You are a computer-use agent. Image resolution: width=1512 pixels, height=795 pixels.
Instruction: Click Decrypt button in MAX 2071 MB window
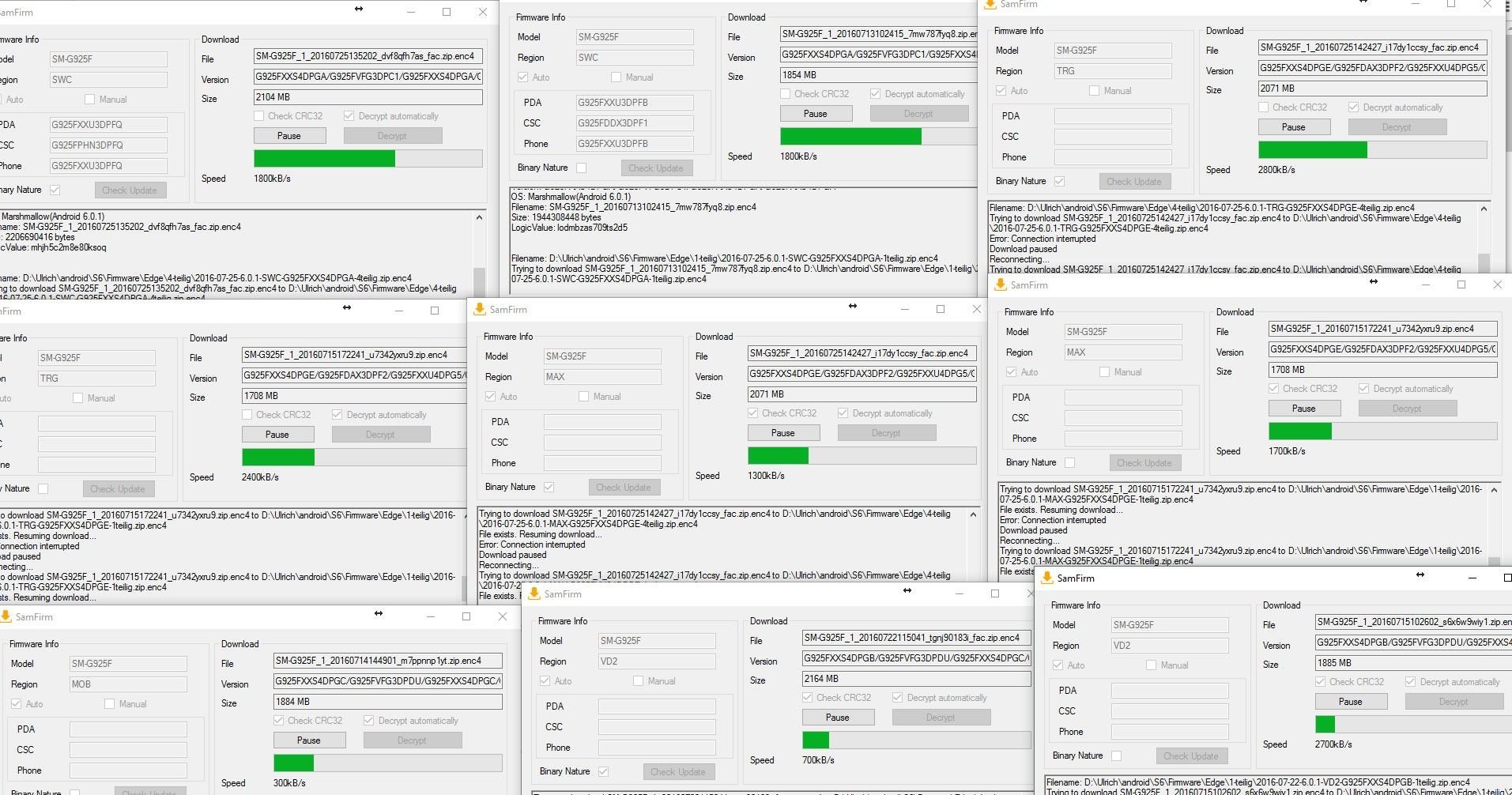pyautogui.click(x=887, y=433)
